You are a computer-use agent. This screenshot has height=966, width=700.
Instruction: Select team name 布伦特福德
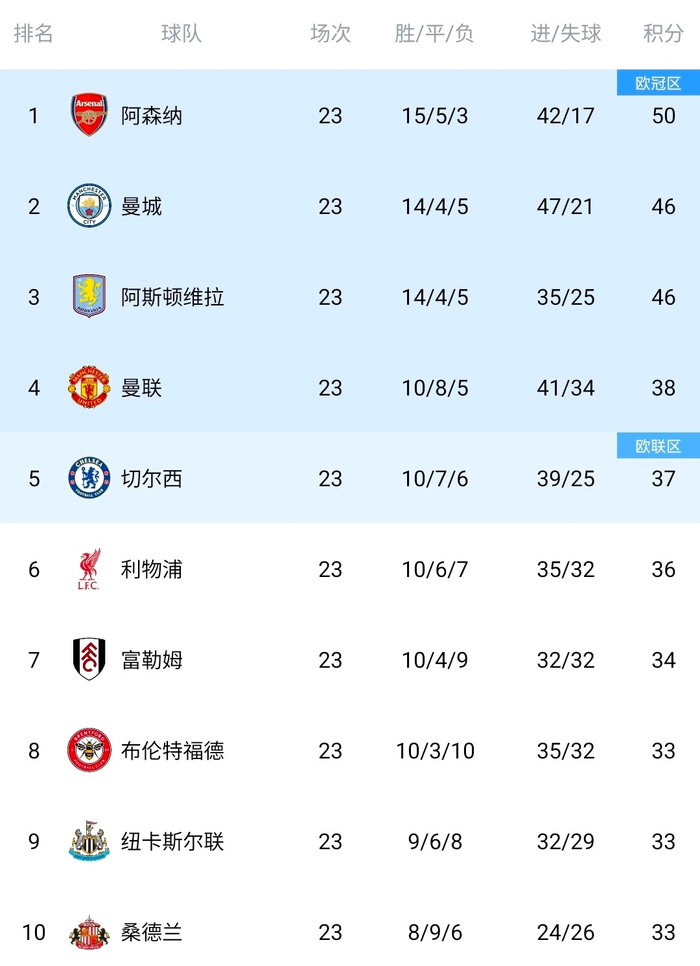(172, 751)
